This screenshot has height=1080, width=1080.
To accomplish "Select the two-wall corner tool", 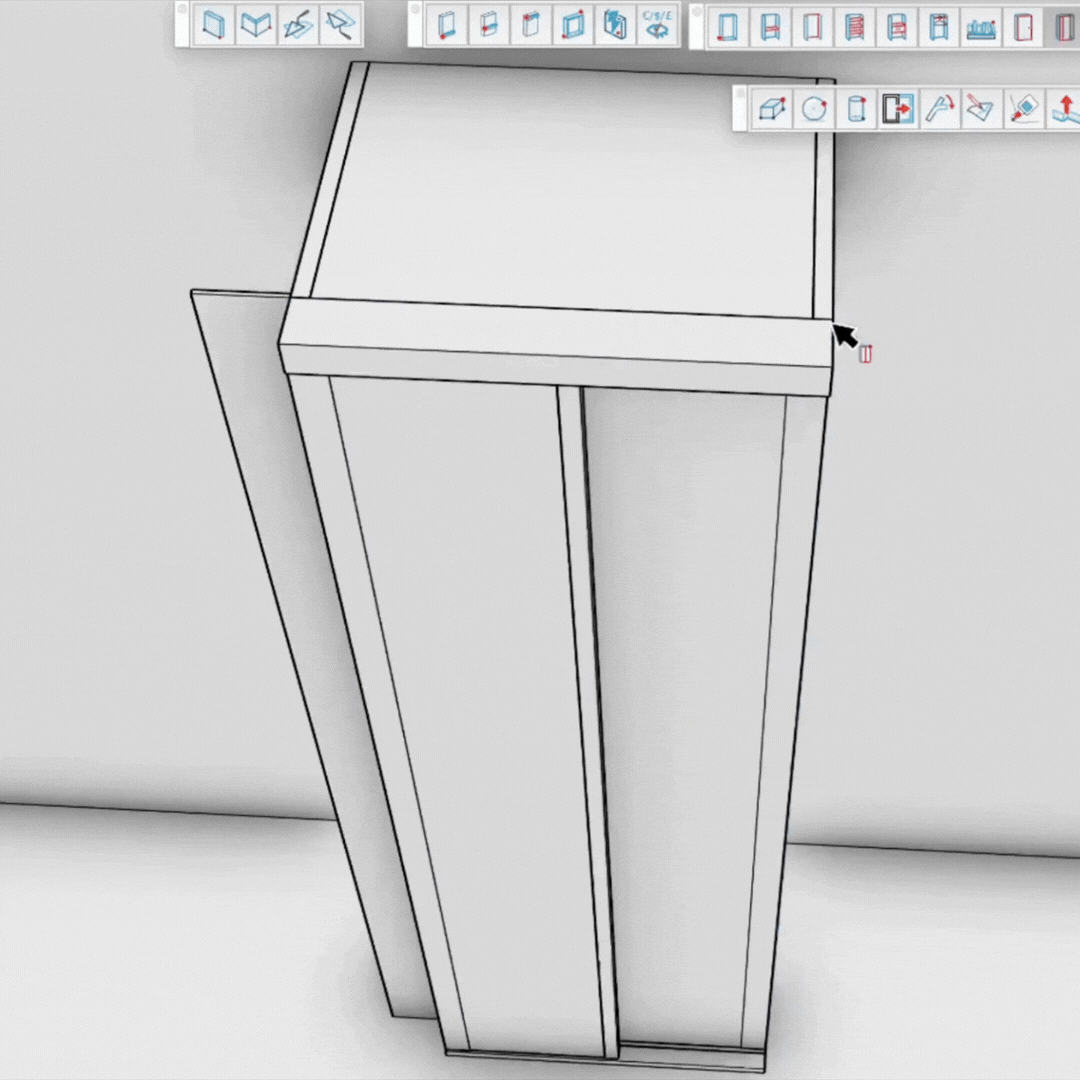I will [x=256, y=25].
